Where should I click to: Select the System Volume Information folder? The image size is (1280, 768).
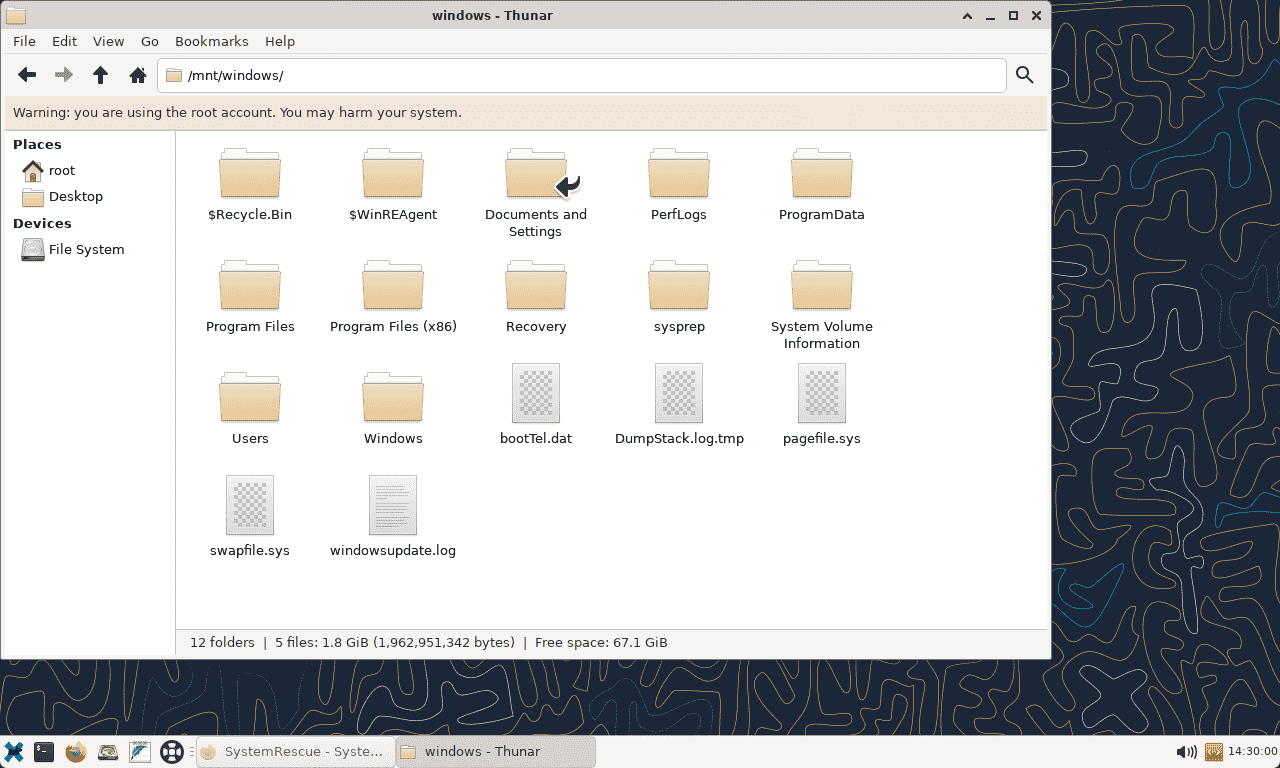[x=822, y=305]
